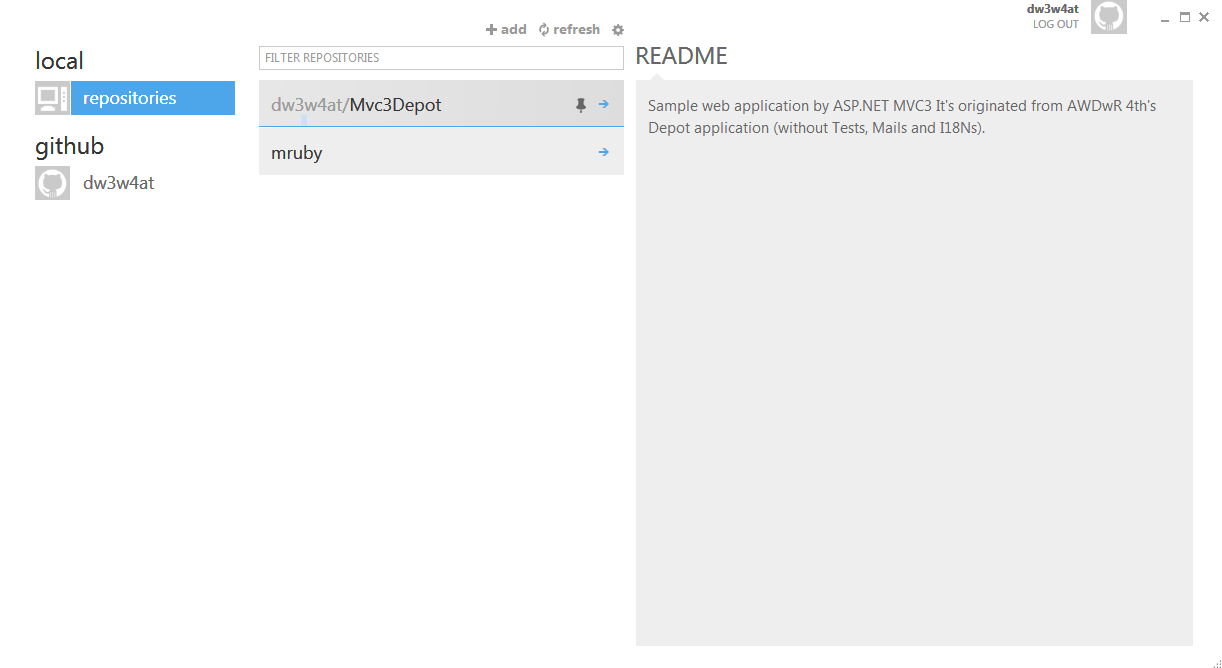
Task: Unpin the Mvc3Depot repository
Action: click(581, 104)
